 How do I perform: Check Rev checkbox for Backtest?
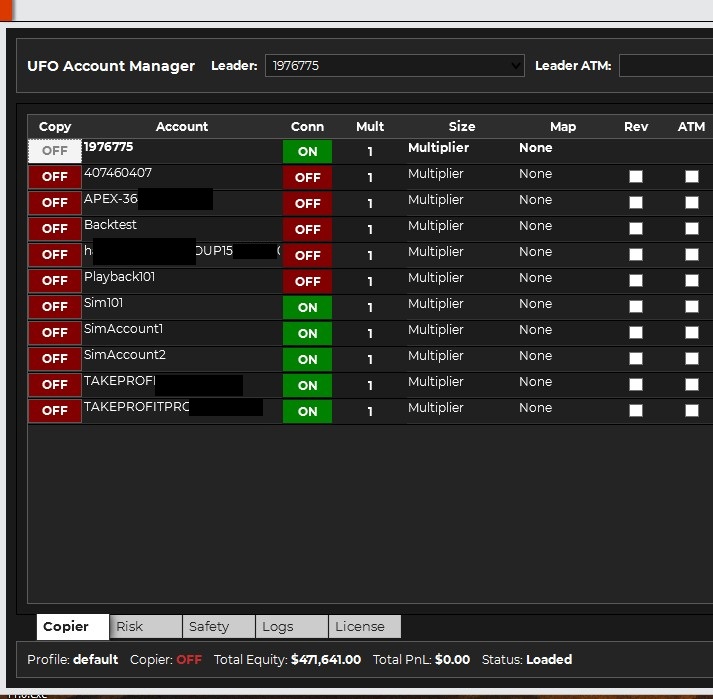pyautogui.click(x=636, y=228)
